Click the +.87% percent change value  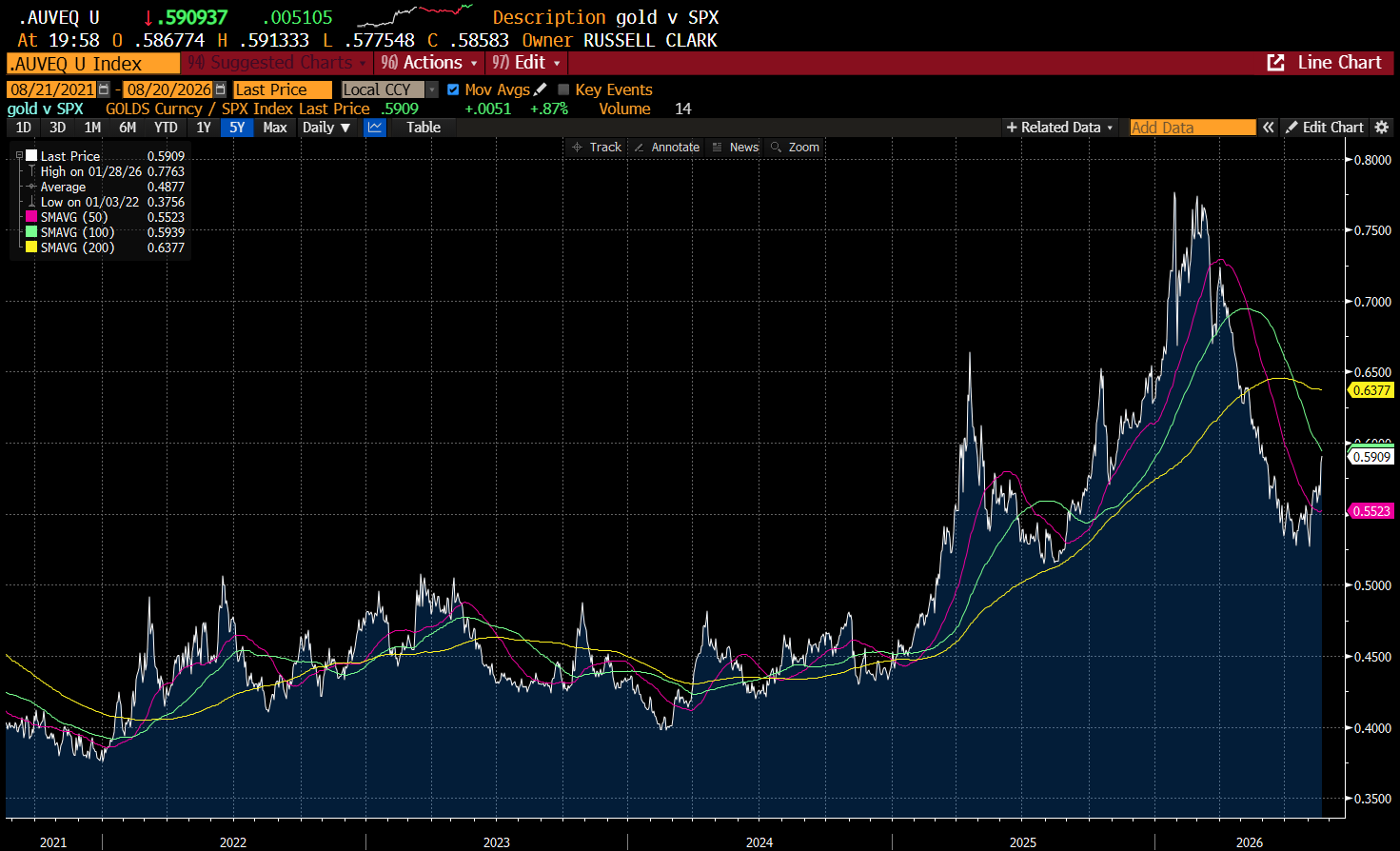tap(549, 109)
